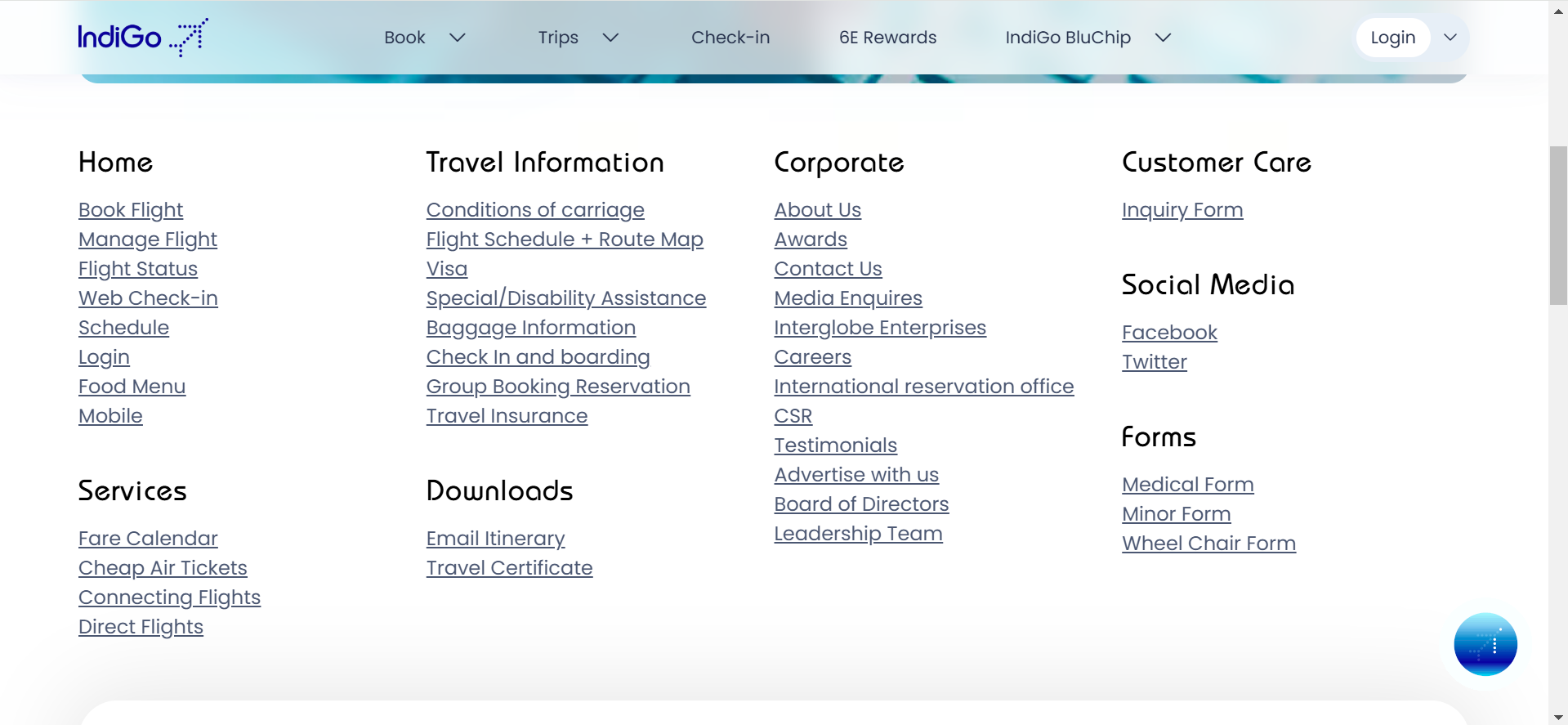Click the scrollbar down arrow
This screenshot has width=1568, height=725.
click(x=1558, y=717)
